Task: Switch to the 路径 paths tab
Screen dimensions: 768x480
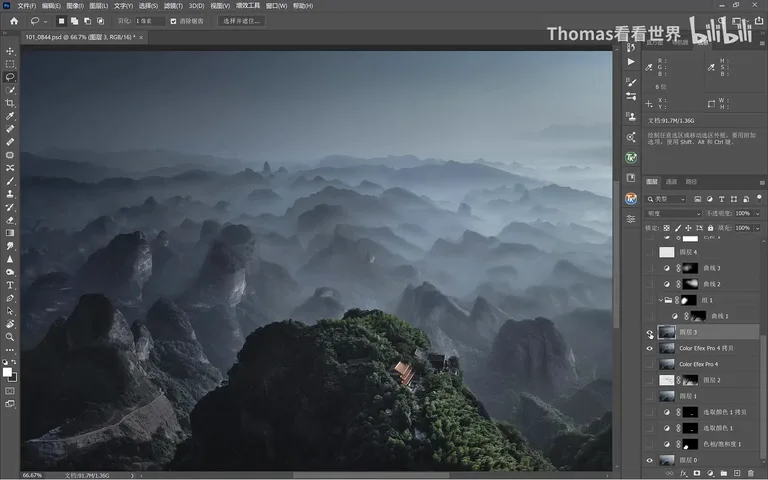Action: click(691, 182)
